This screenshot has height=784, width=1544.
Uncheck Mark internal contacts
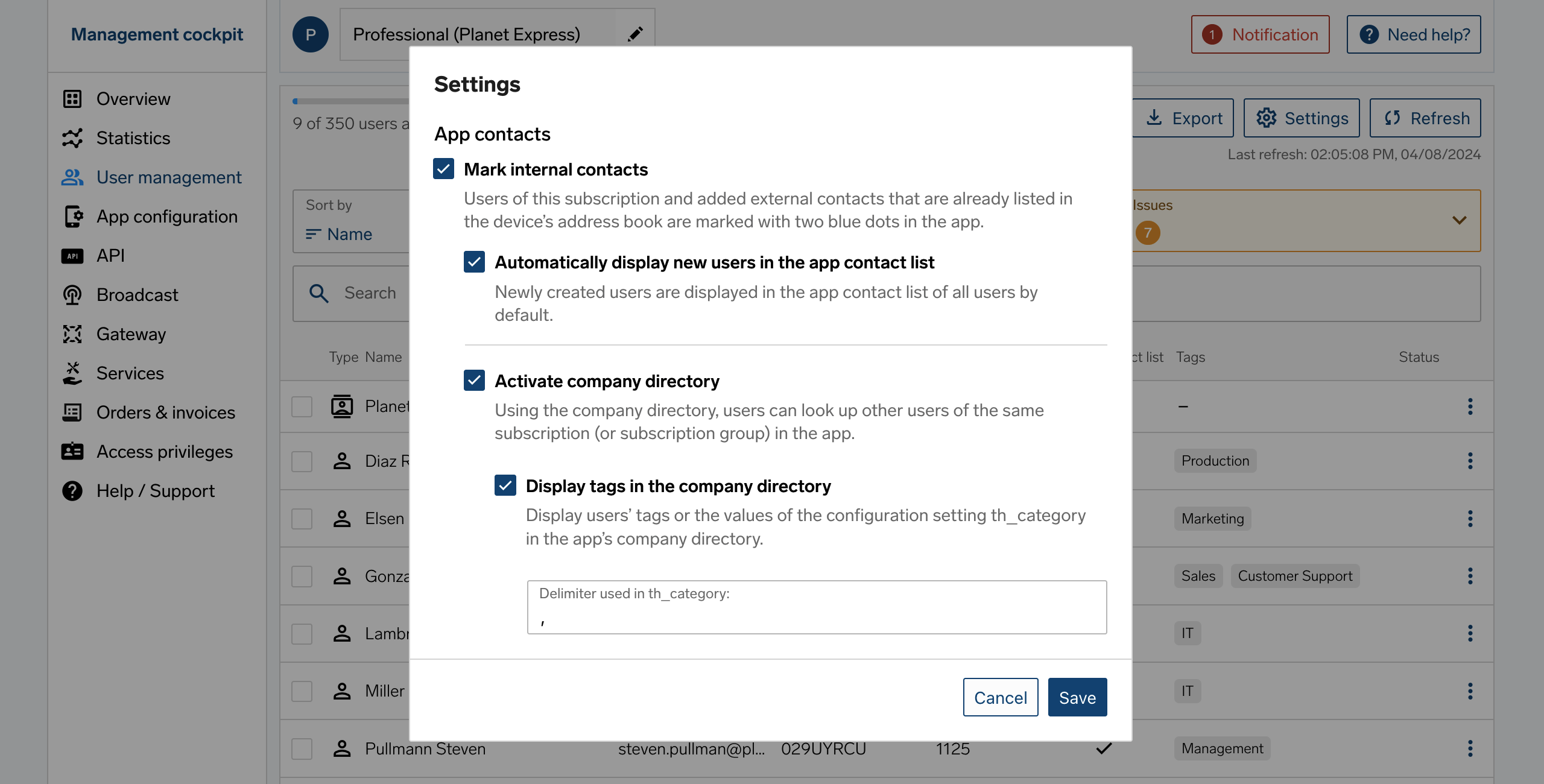point(444,169)
